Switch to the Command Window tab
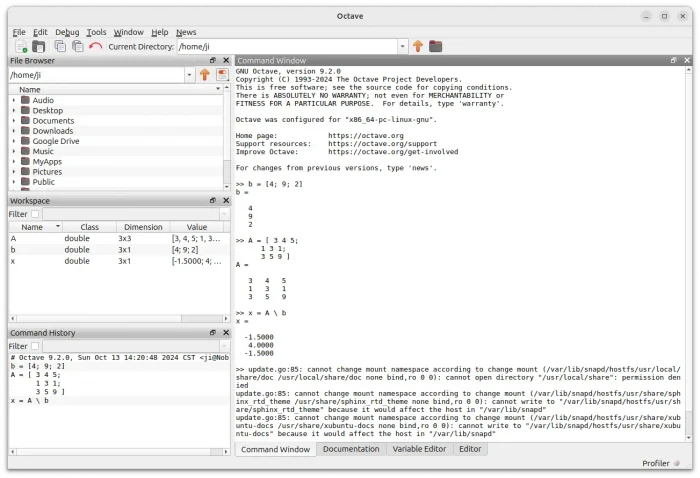This screenshot has width=700, height=478. pos(275,449)
